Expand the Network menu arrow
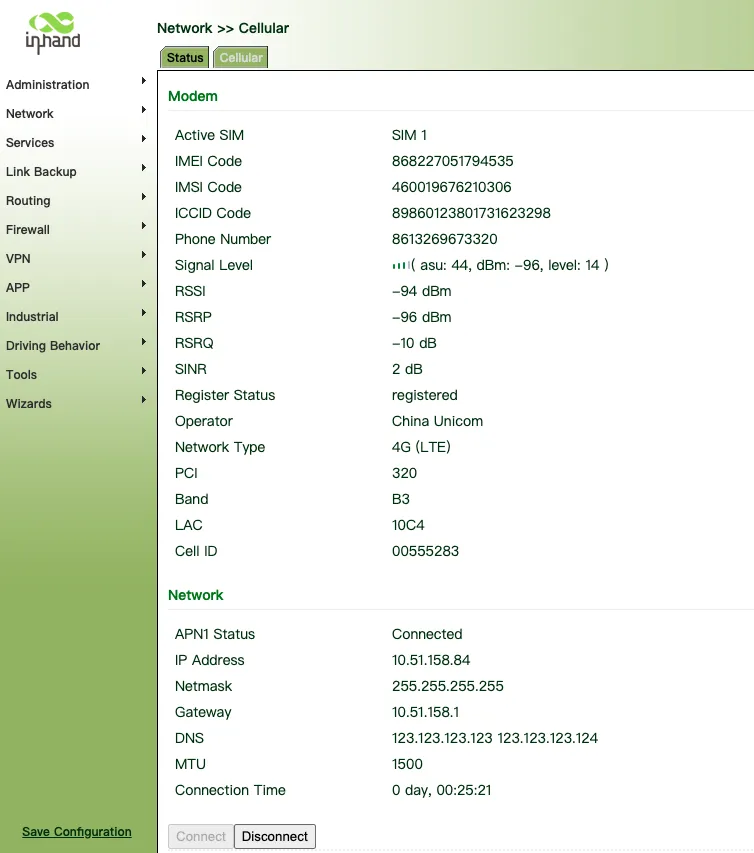 144,109
